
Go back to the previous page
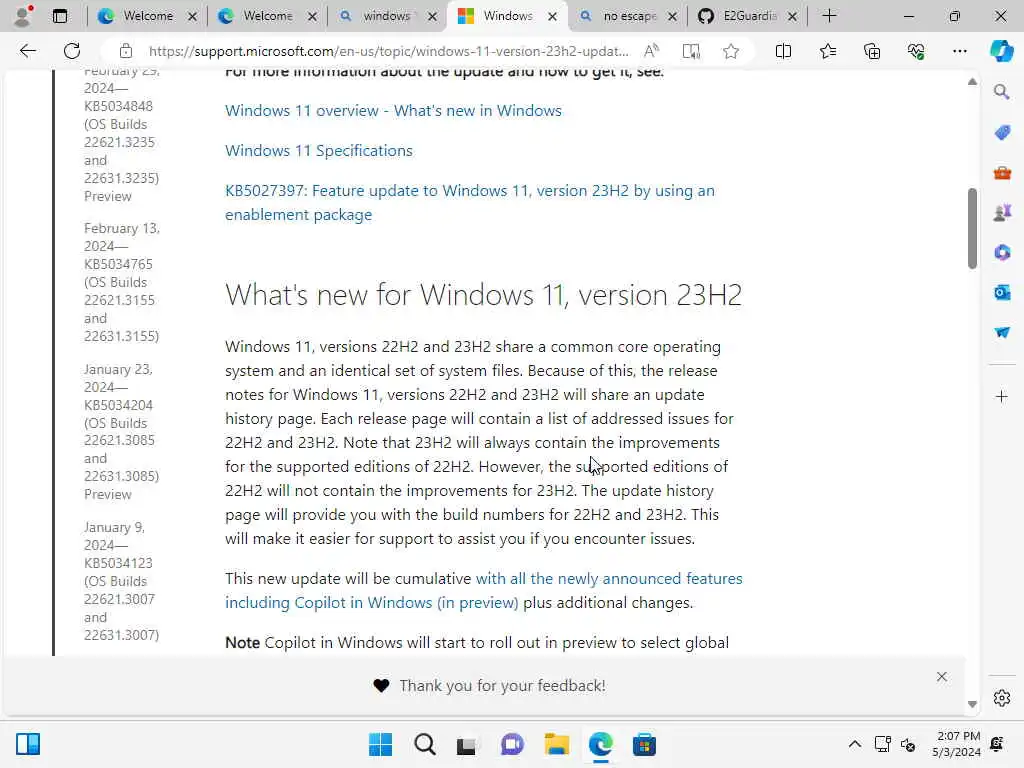[27, 51]
